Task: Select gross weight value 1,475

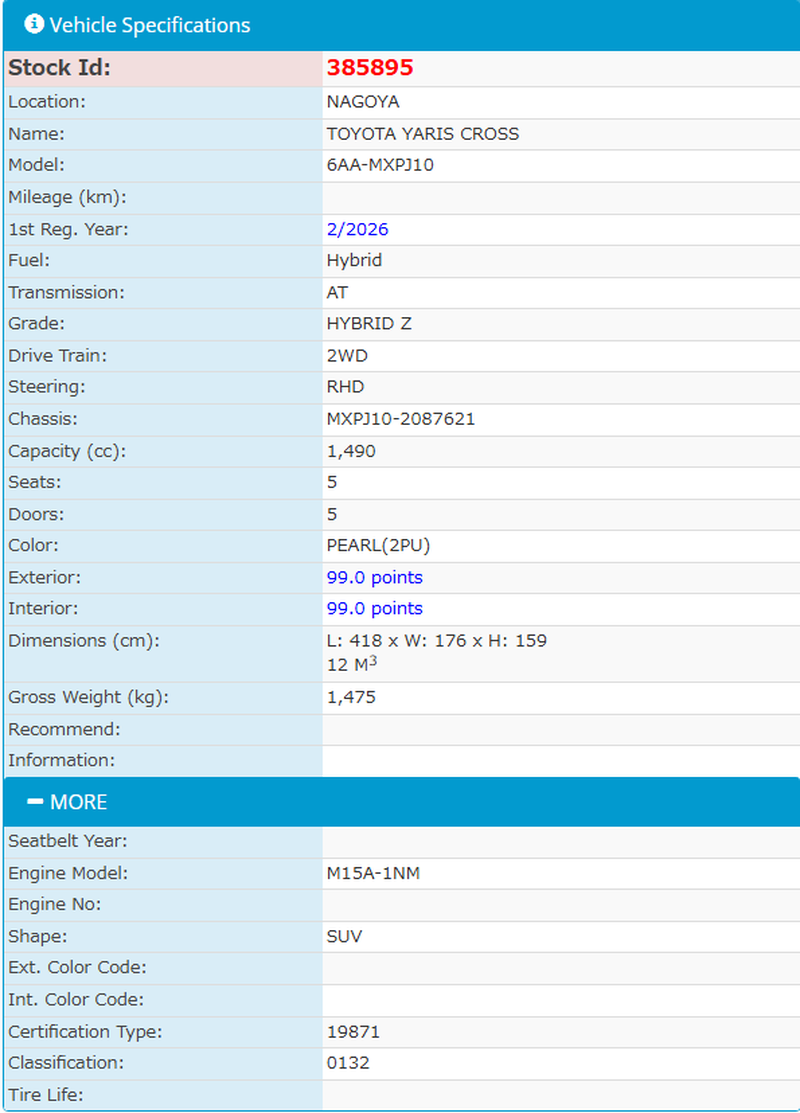Action: pyautogui.click(x=351, y=697)
